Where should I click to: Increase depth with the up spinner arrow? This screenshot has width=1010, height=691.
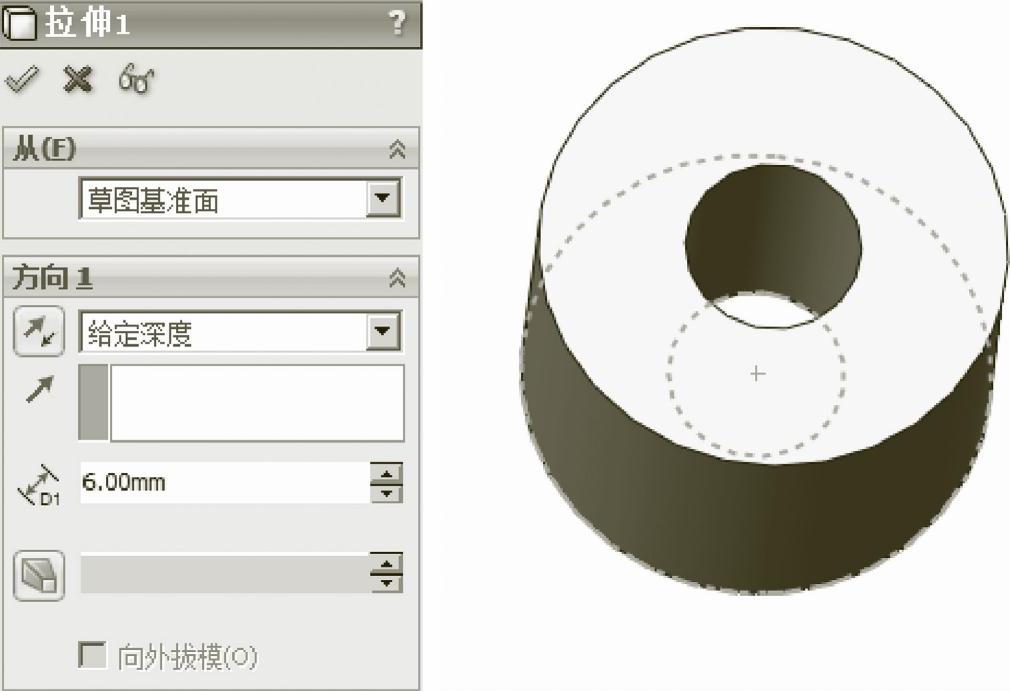click(x=386, y=473)
